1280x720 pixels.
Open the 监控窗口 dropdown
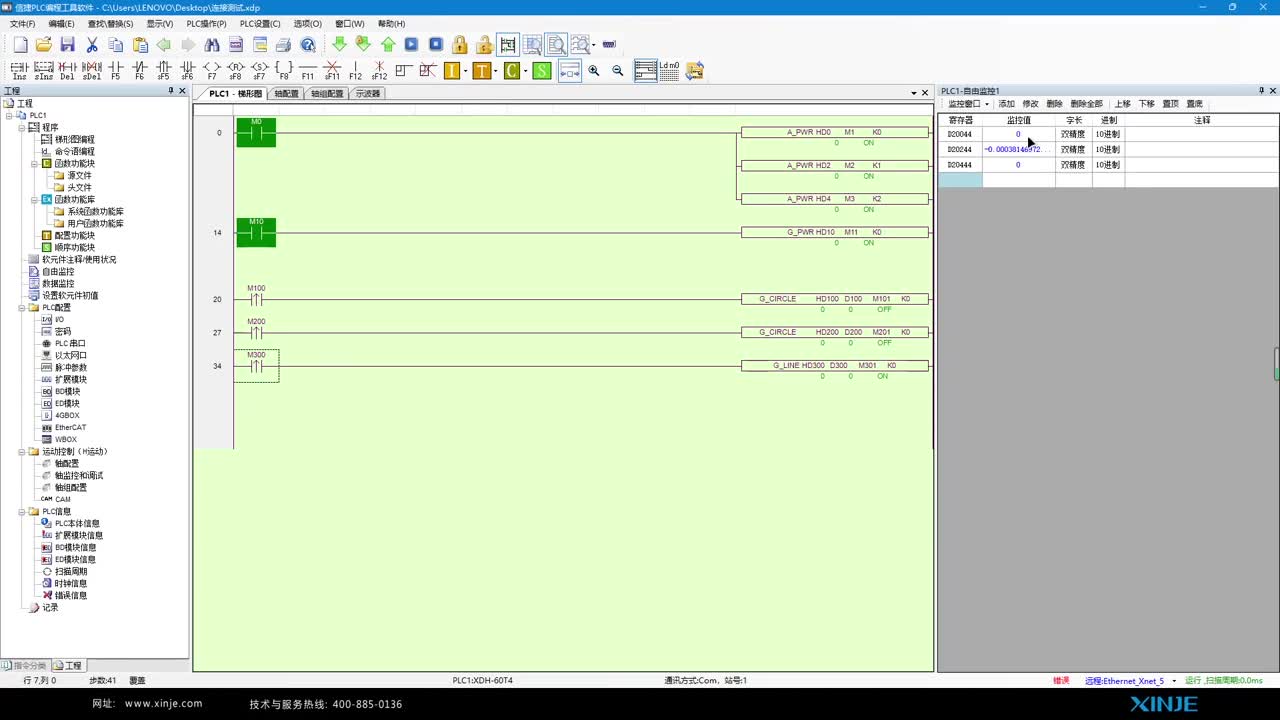(968, 104)
